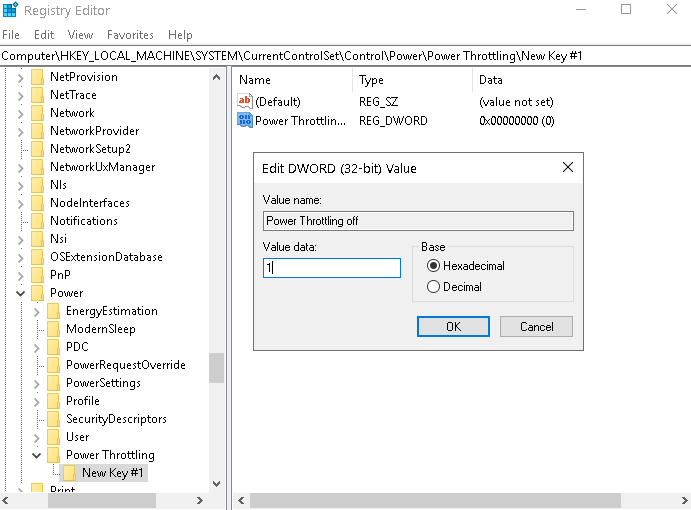Click the tree pane vertical scrollbar thumb
691x510 pixels.
[x=216, y=368]
